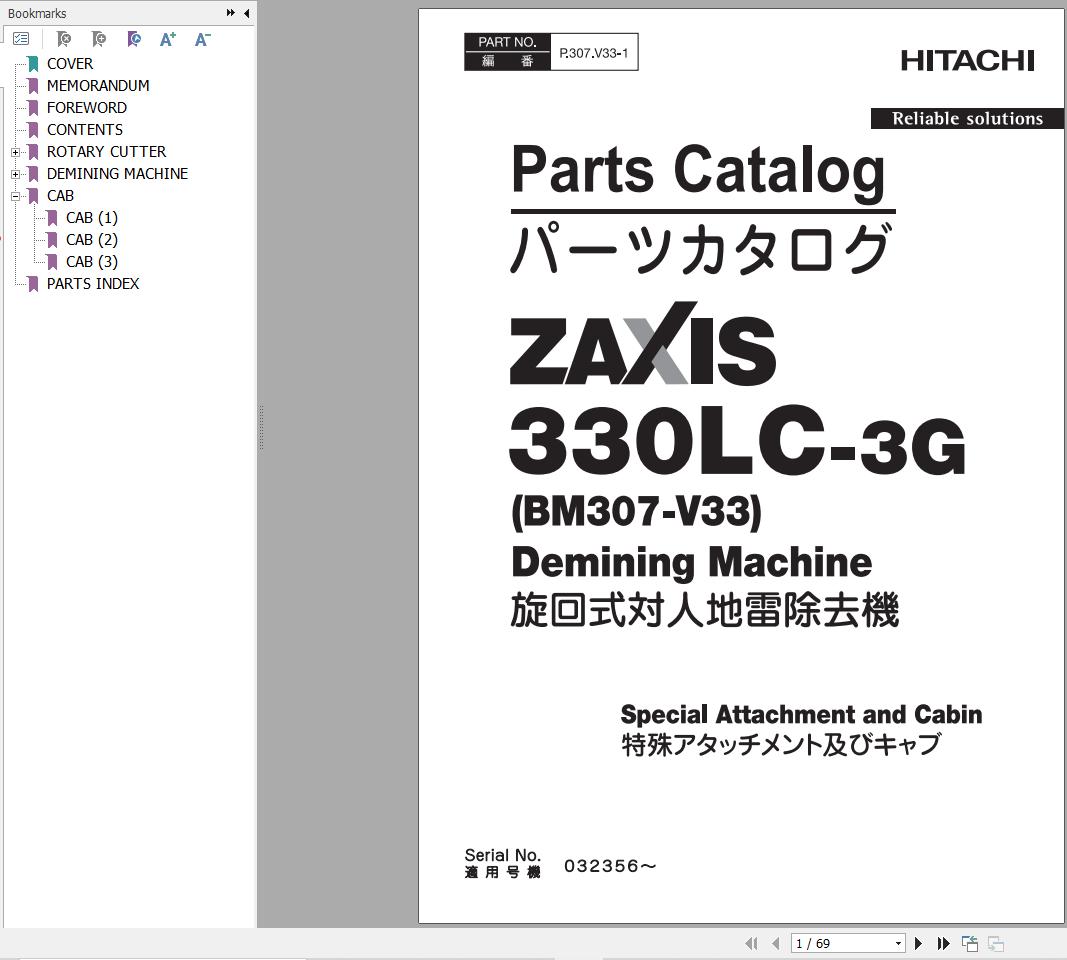Click the bookmark with play-arrow icon
Image resolution: width=1067 pixels, height=960 pixels.
(134, 39)
